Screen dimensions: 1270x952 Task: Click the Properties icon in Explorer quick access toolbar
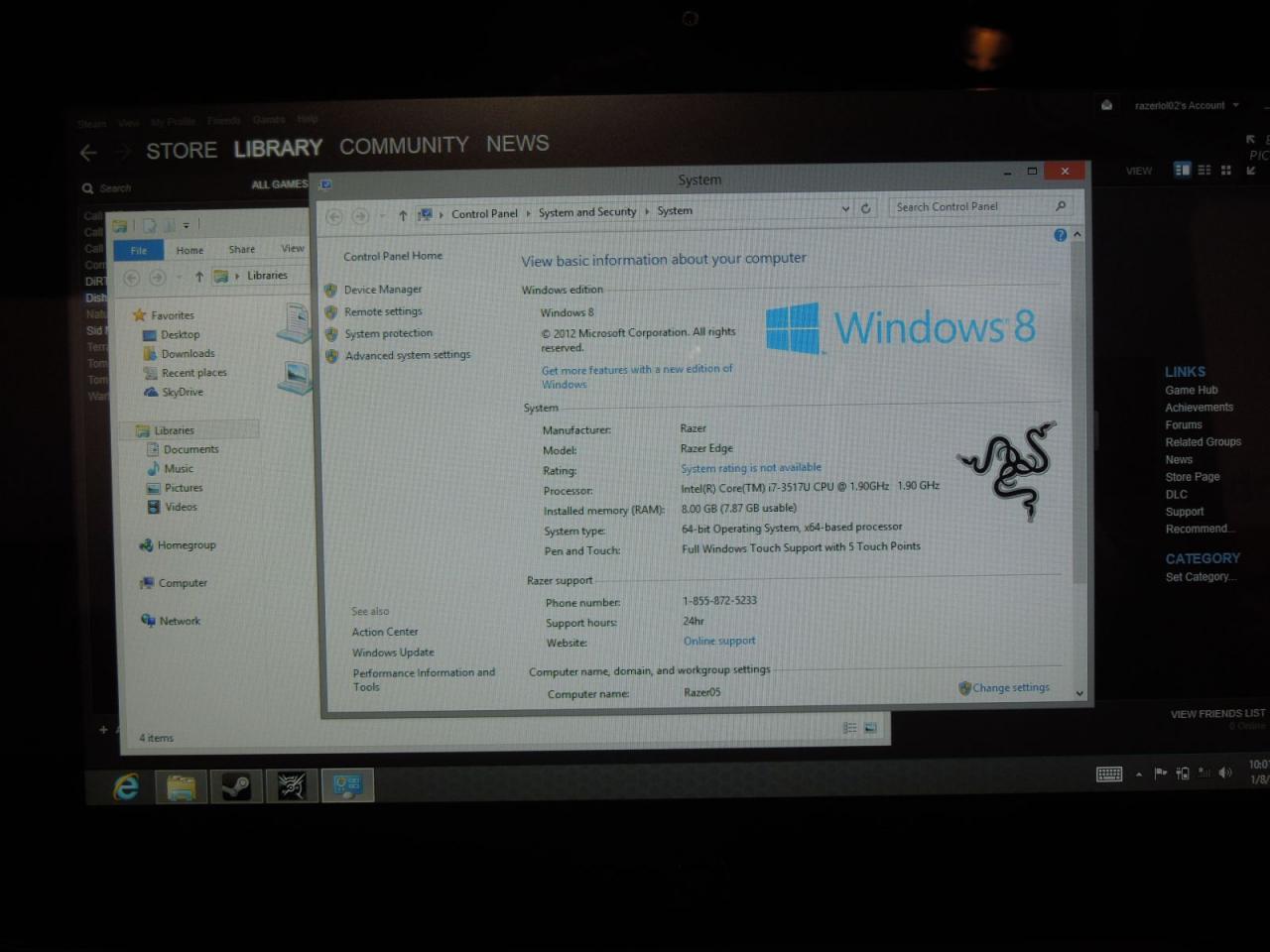(149, 225)
